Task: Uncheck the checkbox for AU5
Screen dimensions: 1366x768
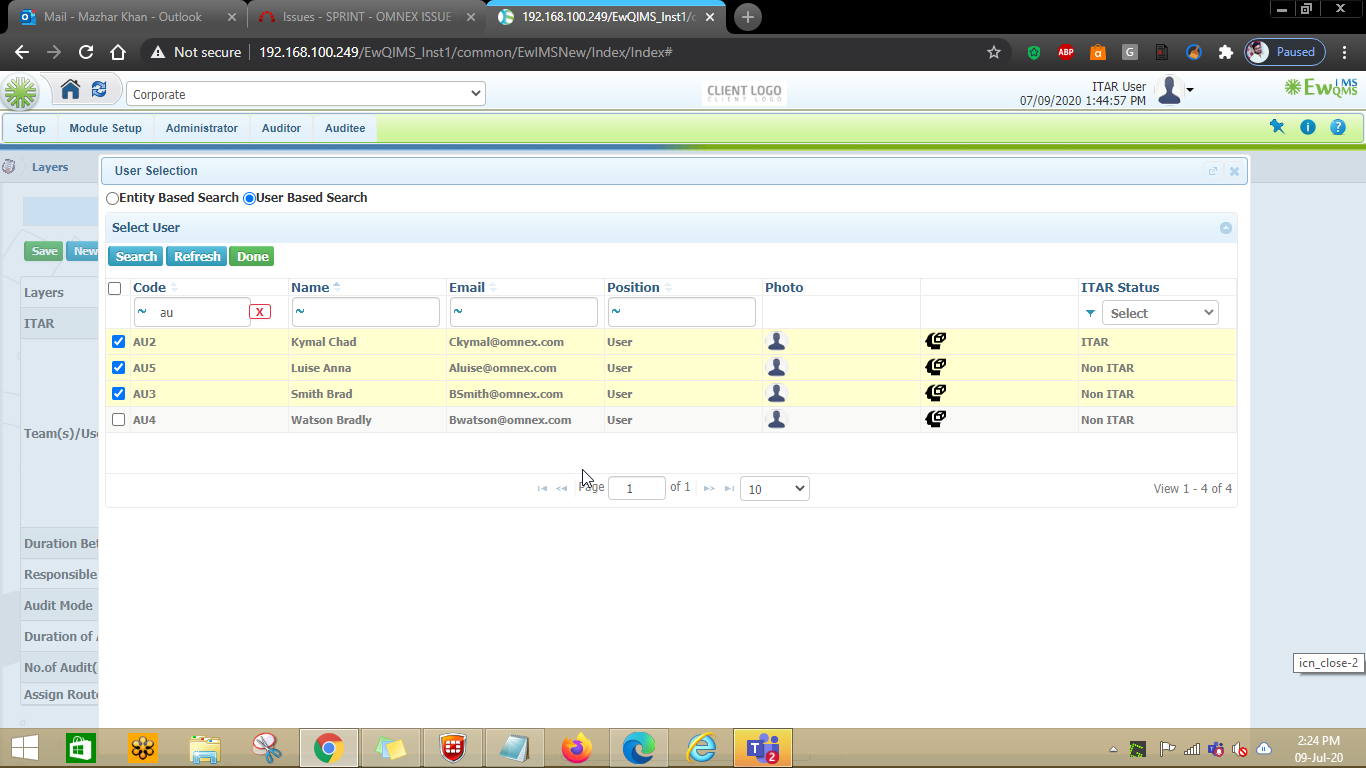Action: (x=118, y=368)
